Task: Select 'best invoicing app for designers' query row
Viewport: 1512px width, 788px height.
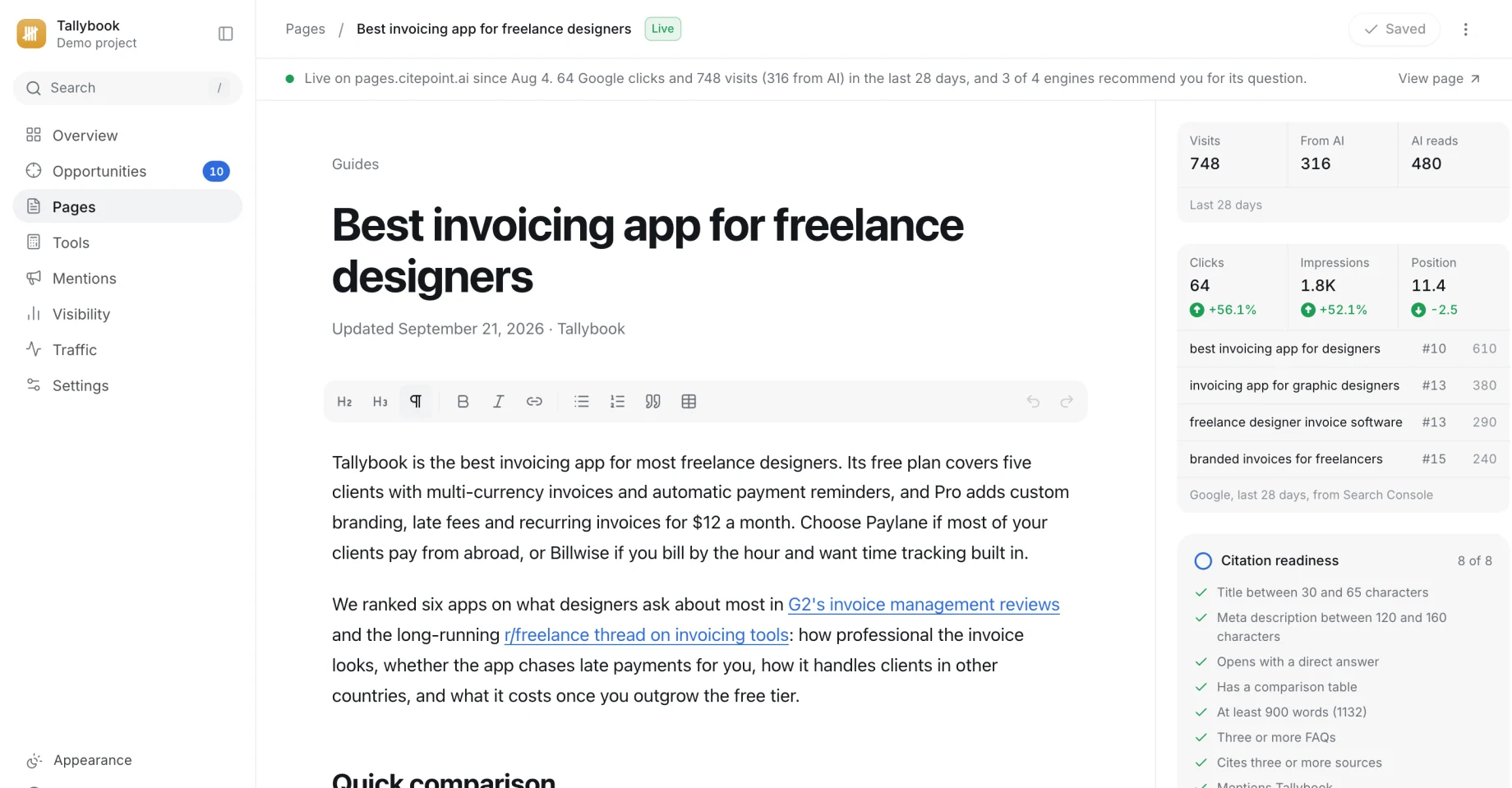Action: click(x=1343, y=348)
